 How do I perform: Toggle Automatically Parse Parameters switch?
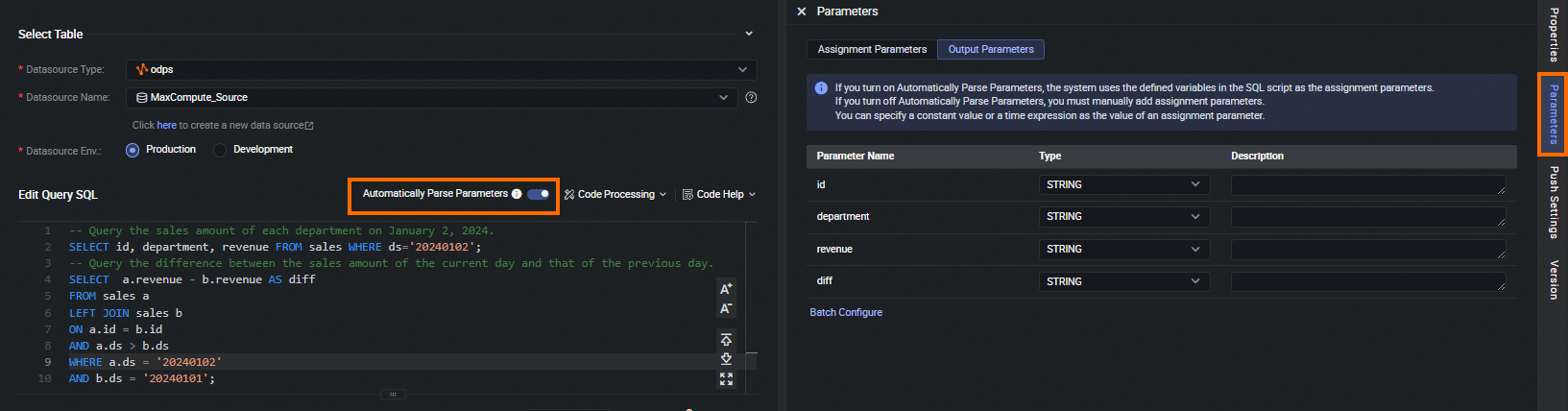pos(539,194)
